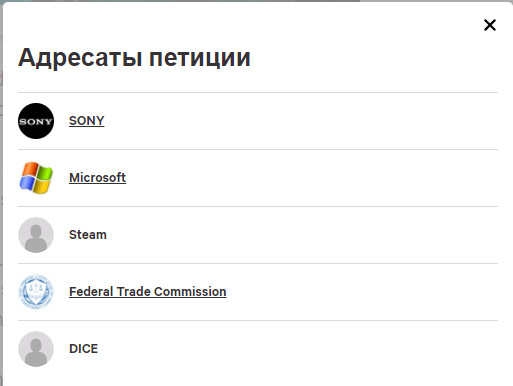Open the Microsoft recipient link
This screenshot has height=386, width=513.
click(x=97, y=178)
